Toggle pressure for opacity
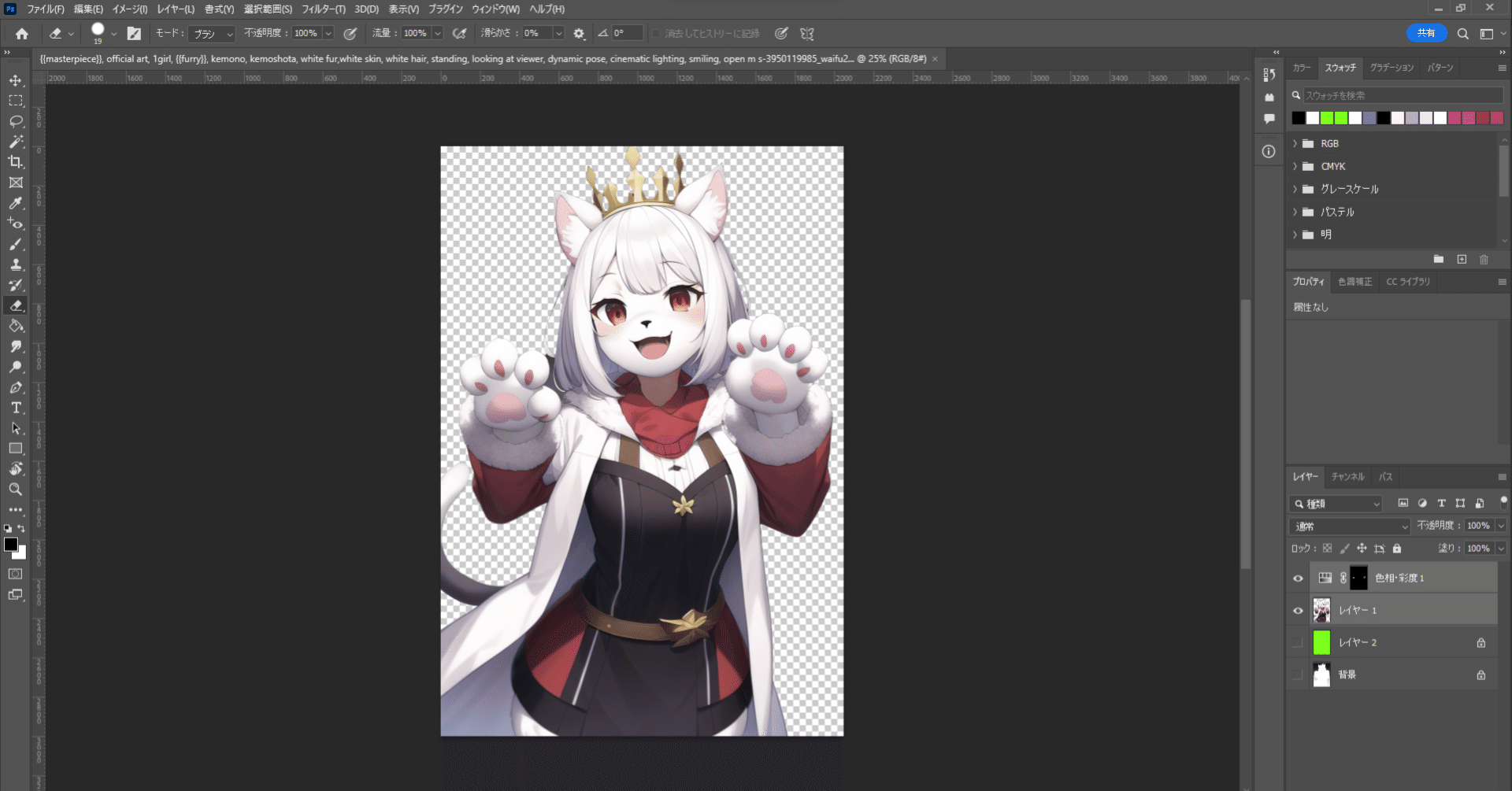1512x791 pixels. [350, 34]
